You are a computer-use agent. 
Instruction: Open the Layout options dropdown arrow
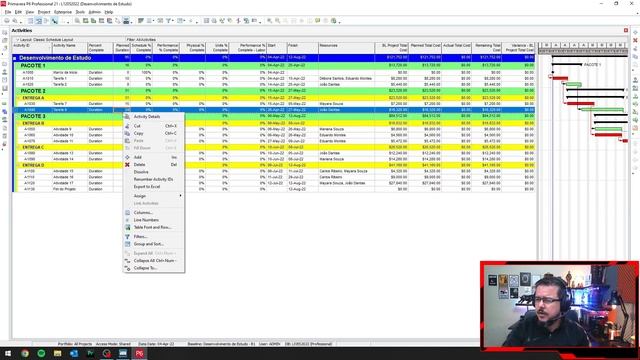17,40
